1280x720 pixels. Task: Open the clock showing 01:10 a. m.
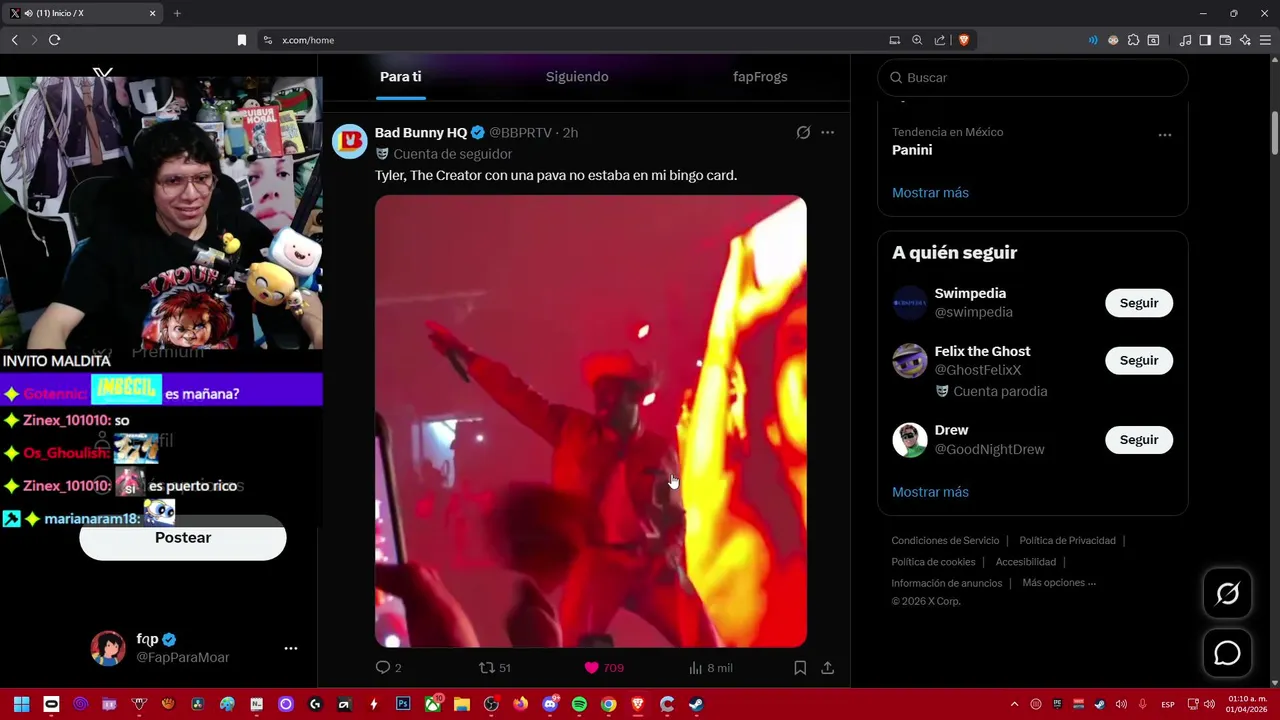pos(1247,704)
